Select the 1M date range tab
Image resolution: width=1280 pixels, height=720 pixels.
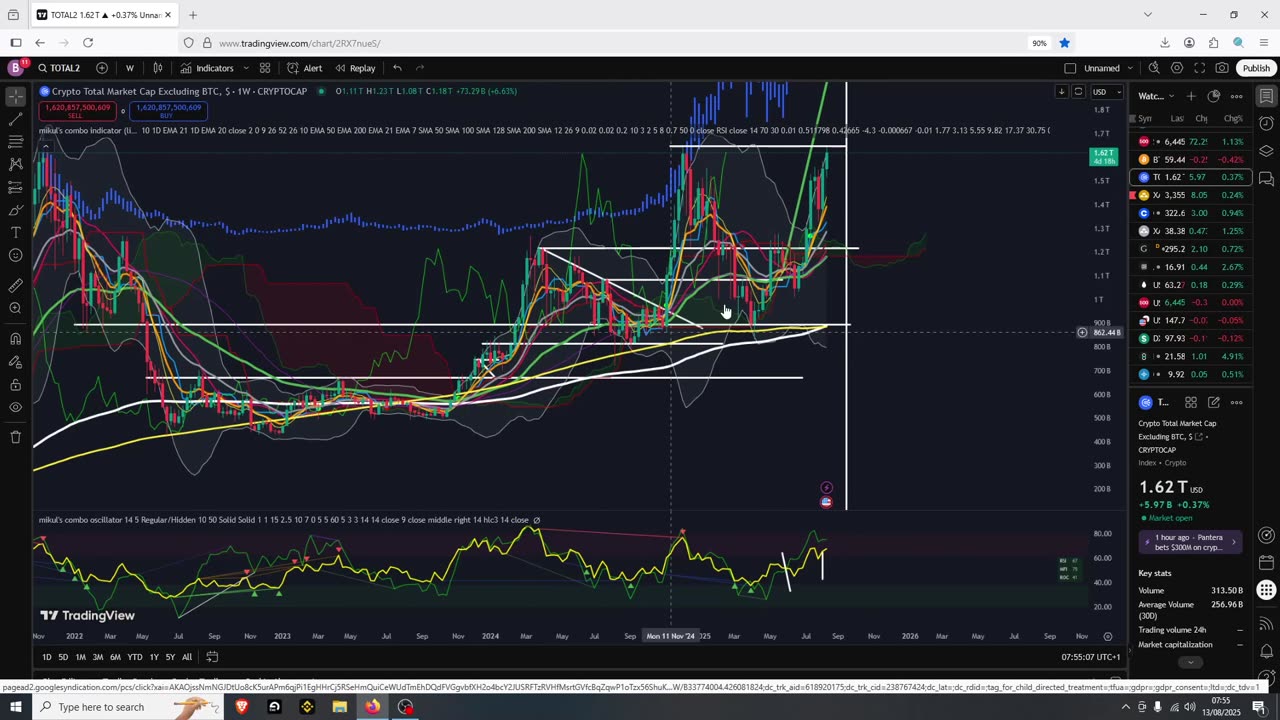(81, 657)
